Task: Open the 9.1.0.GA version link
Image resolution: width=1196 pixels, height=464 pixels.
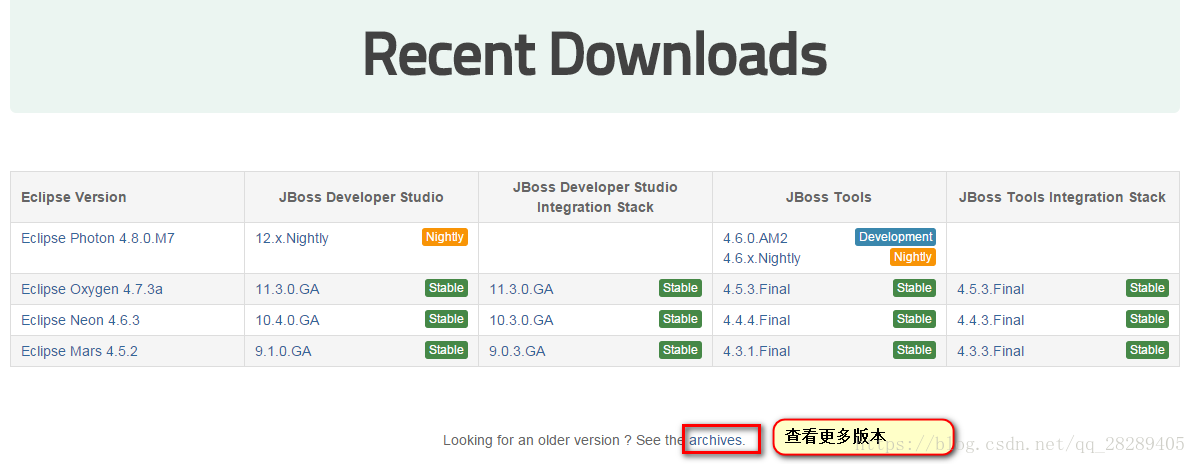Action: coord(283,351)
